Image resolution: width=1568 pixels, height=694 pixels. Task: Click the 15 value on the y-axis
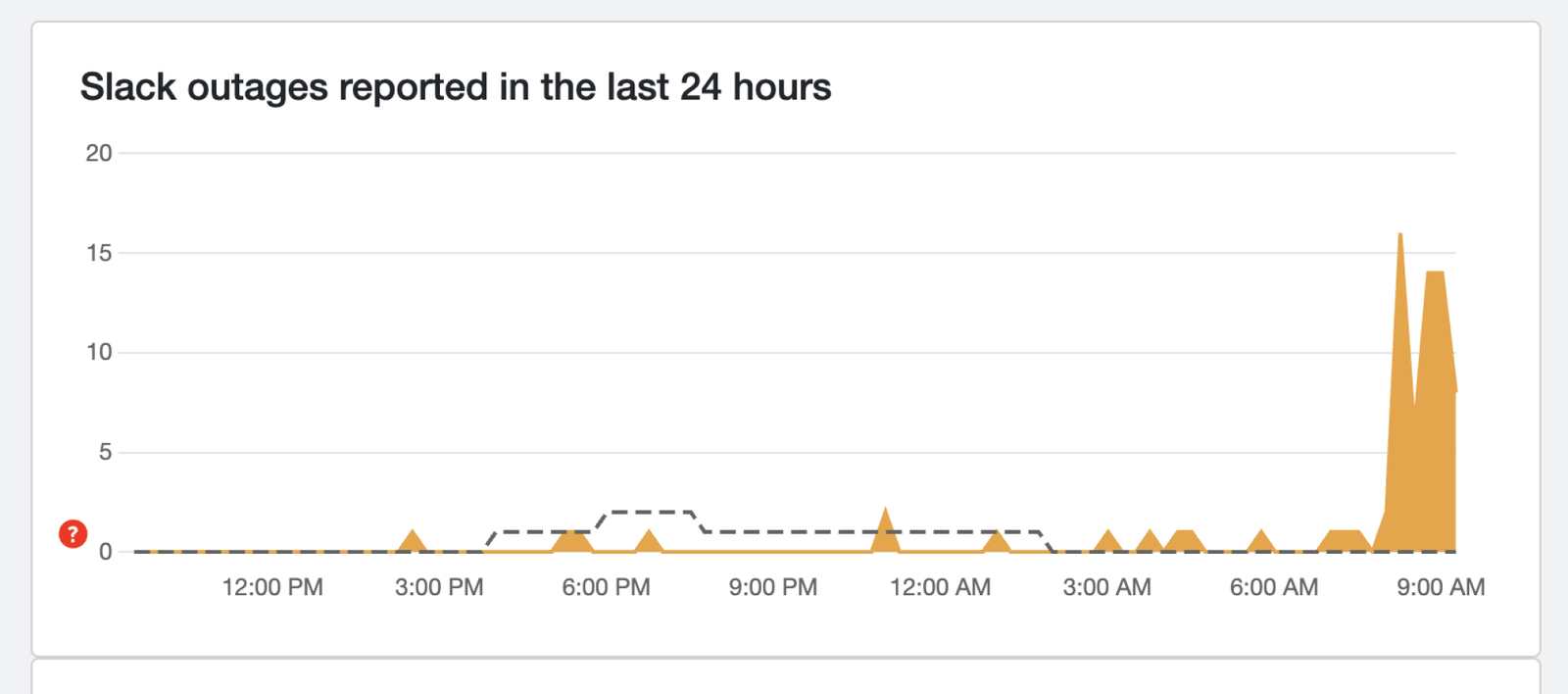pos(99,253)
